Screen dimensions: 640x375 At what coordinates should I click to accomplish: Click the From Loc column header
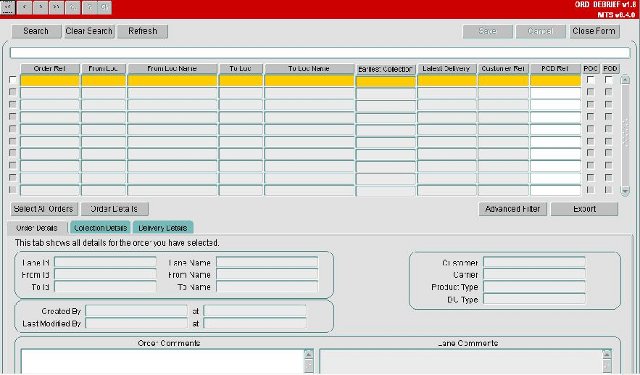pos(104,69)
